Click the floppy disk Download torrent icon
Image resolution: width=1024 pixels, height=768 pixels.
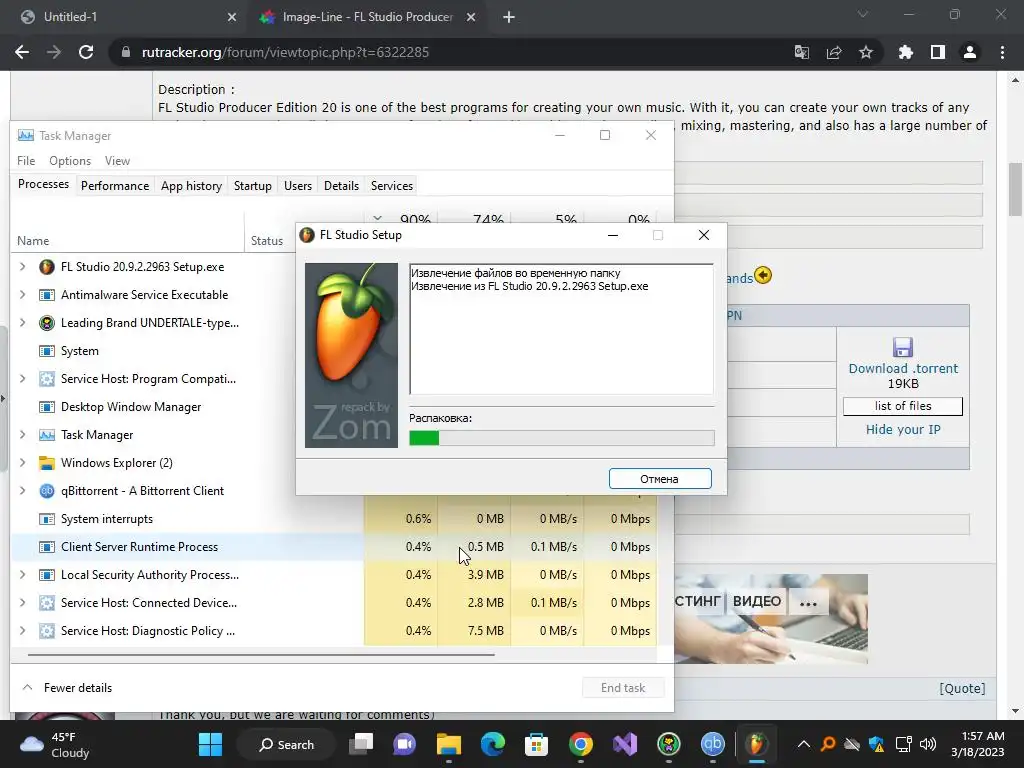click(903, 347)
